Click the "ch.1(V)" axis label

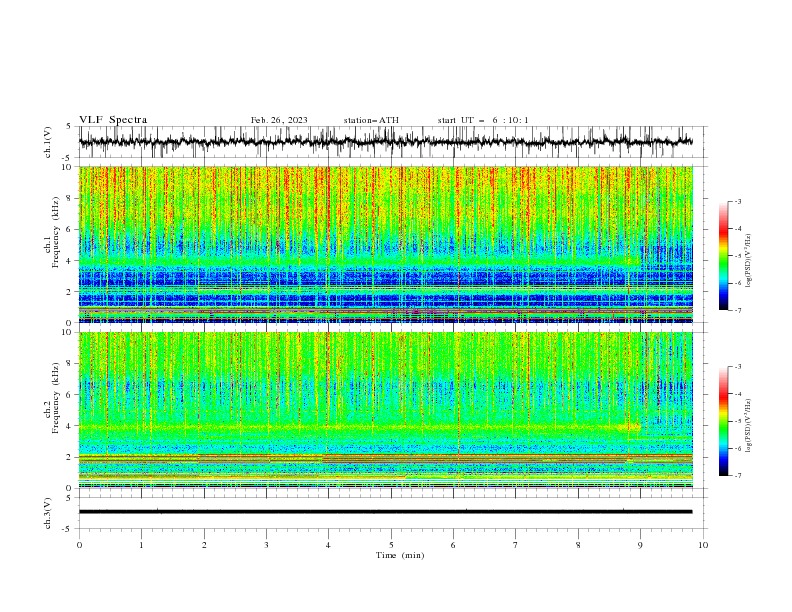pyautogui.click(x=48, y=142)
